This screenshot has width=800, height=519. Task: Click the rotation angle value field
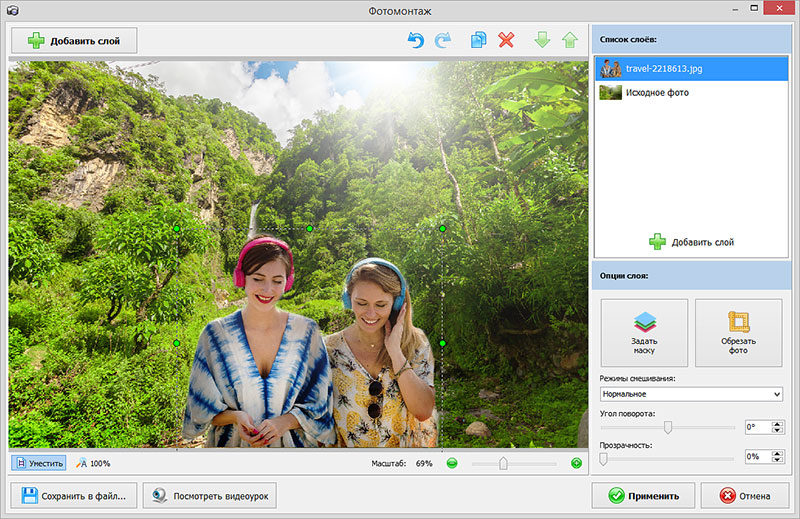coord(758,427)
